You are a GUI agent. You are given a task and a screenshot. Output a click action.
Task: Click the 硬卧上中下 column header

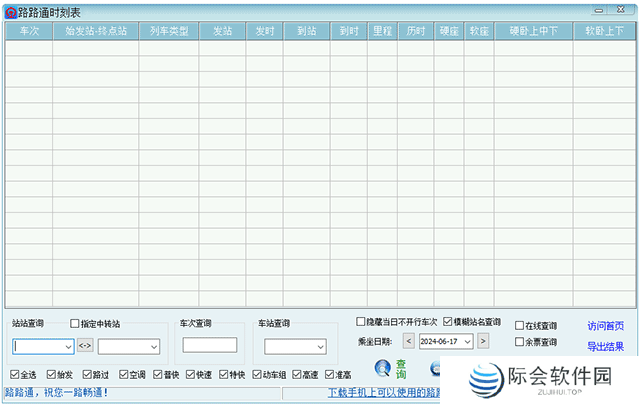tap(533, 31)
